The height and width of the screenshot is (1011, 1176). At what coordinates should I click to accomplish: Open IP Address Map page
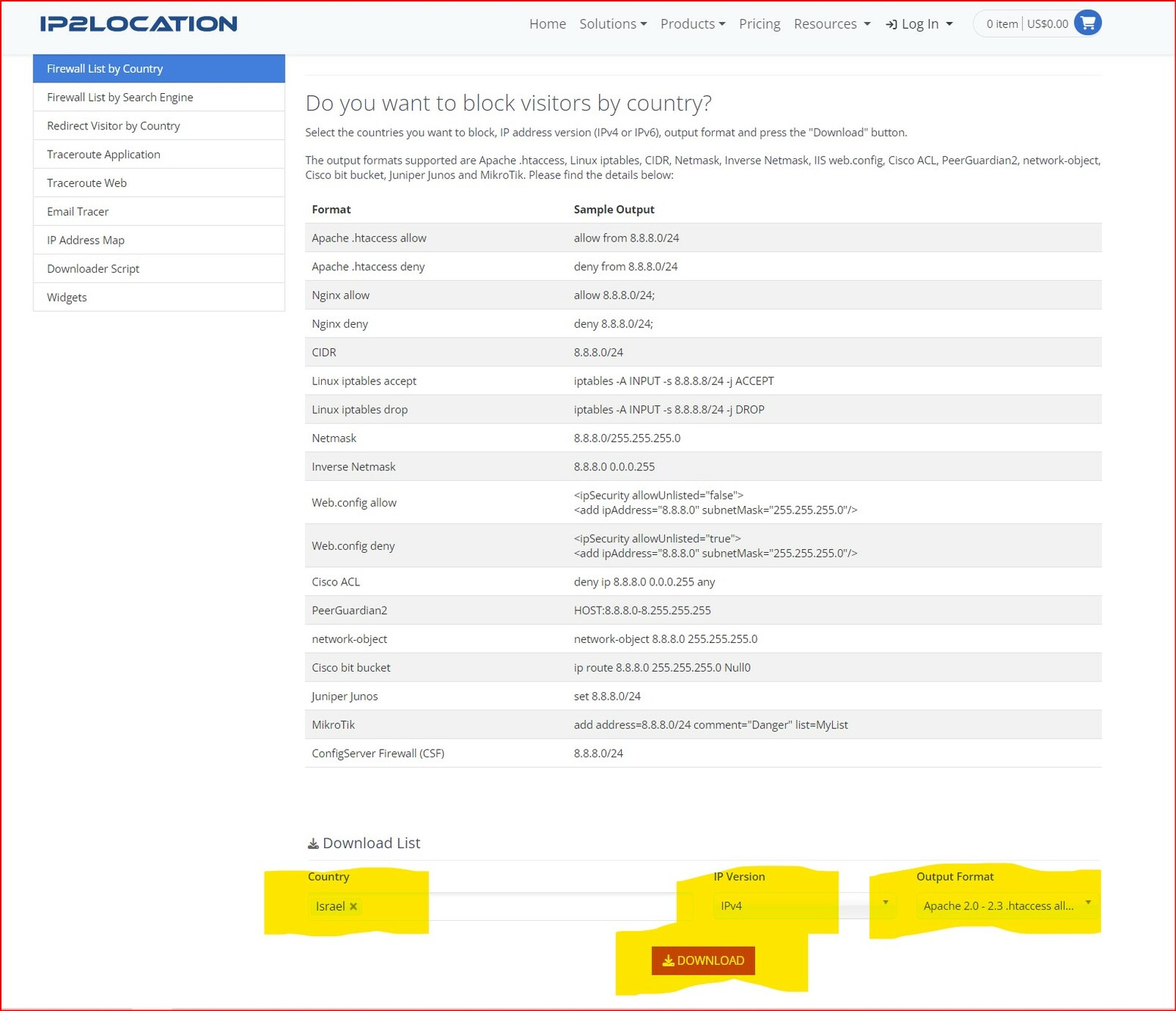159,240
